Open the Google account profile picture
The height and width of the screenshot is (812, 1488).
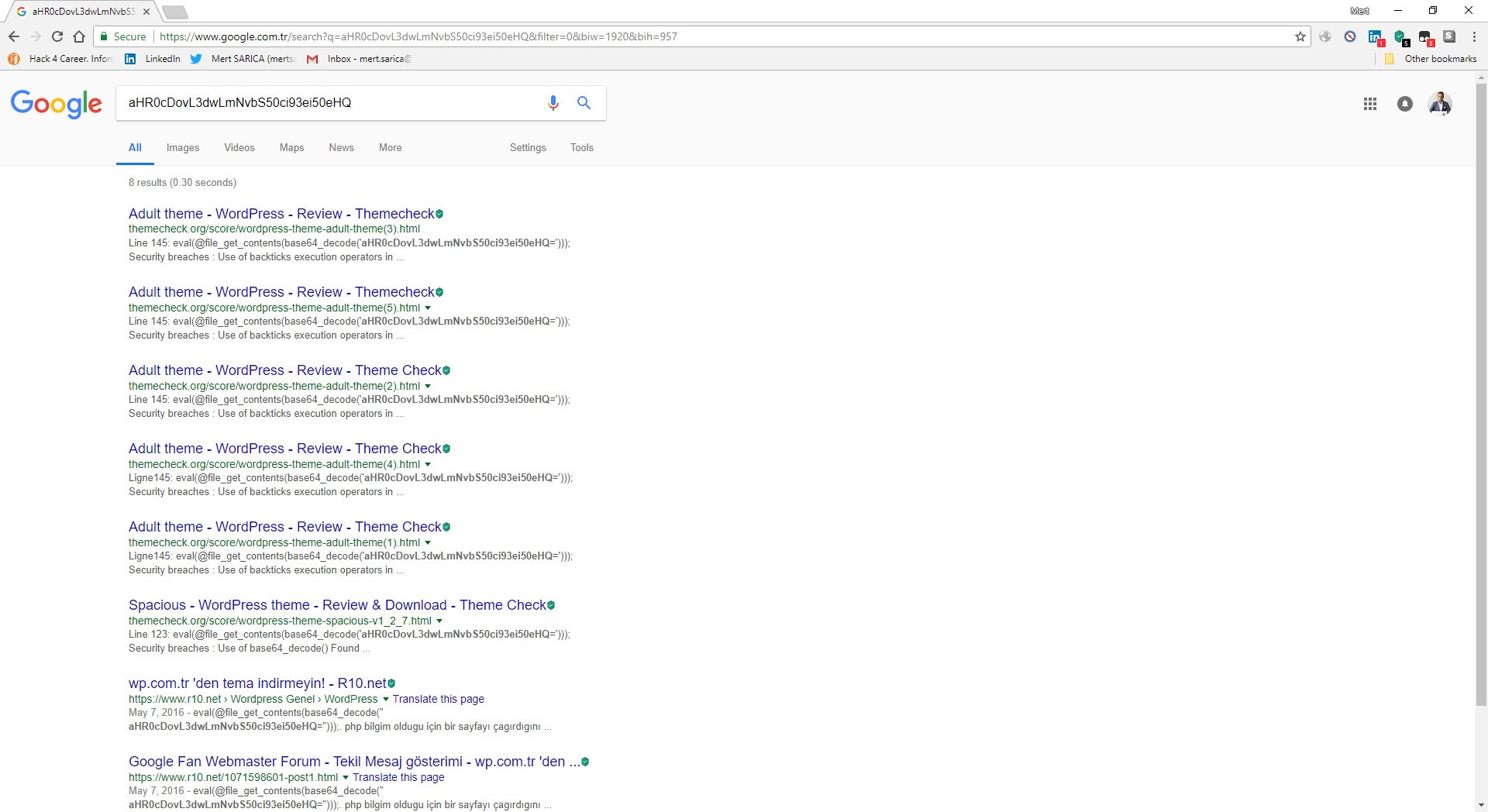[x=1440, y=104]
